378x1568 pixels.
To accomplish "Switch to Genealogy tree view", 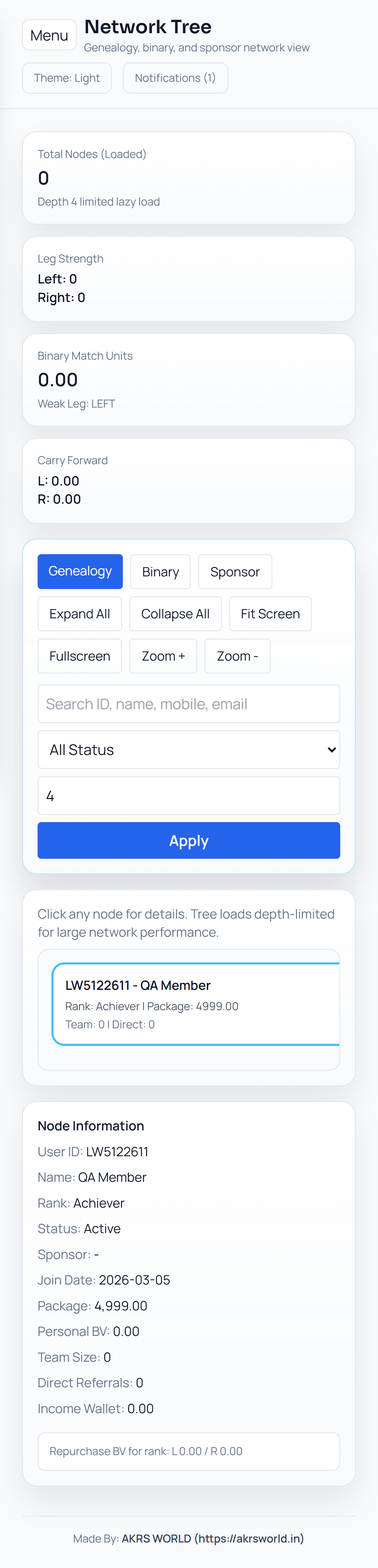I will [x=80, y=571].
